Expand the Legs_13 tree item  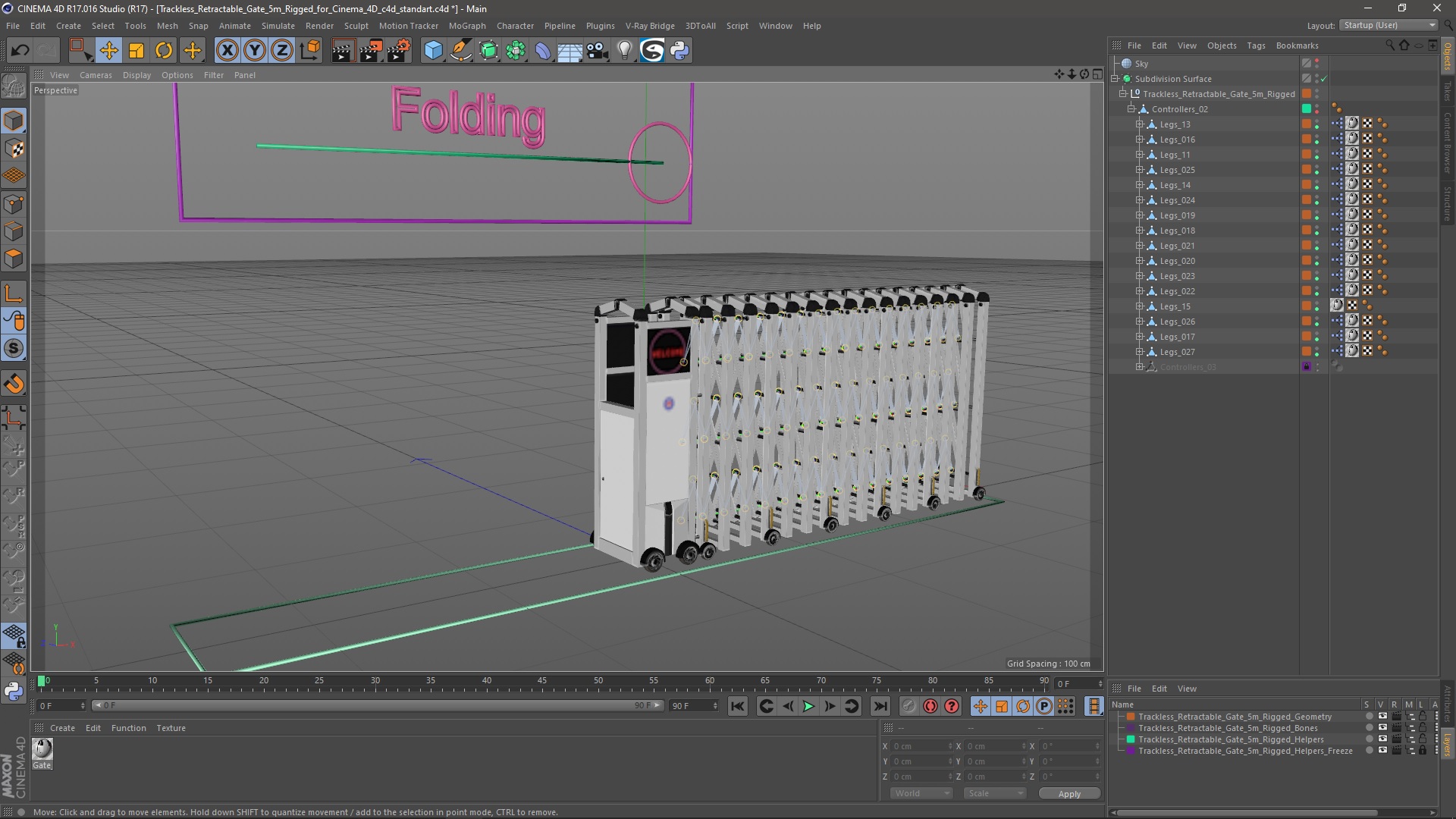(1139, 124)
